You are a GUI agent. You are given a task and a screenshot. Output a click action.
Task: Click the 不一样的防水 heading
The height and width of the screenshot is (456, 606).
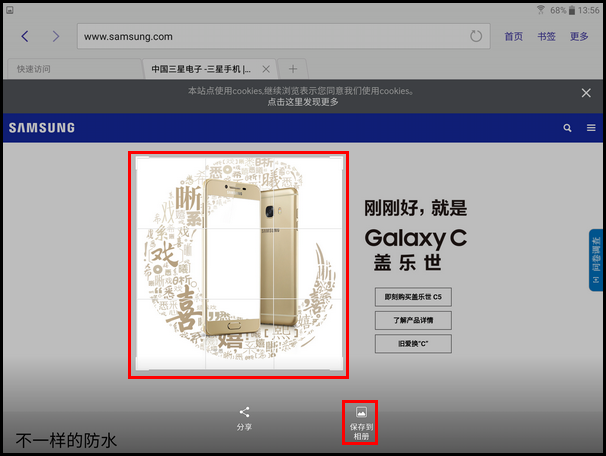[x=66, y=441]
